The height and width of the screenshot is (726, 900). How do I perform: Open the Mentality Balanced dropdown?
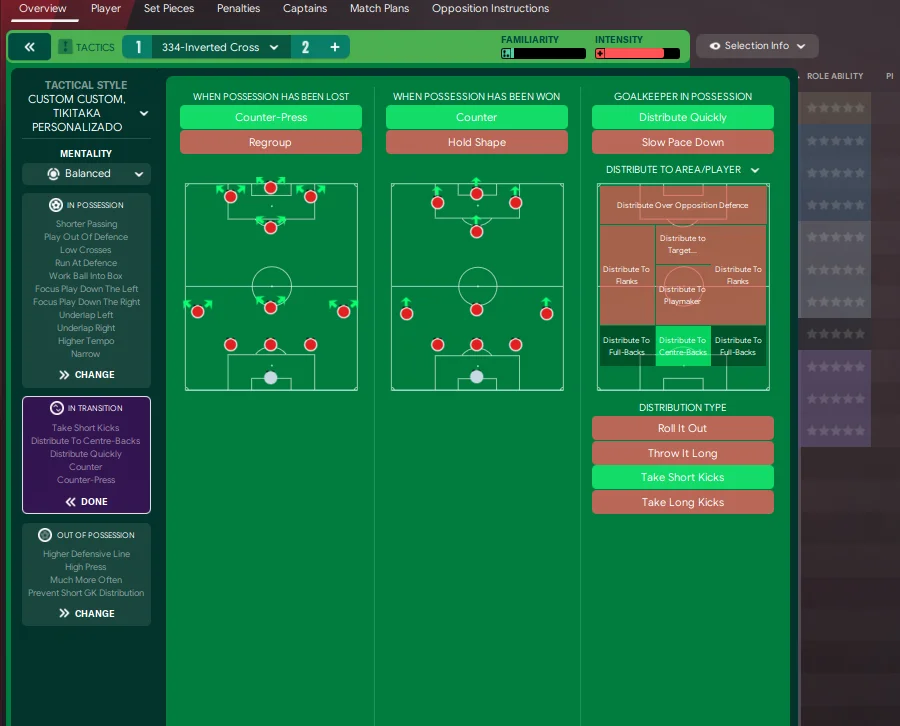(x=86, y=174)
